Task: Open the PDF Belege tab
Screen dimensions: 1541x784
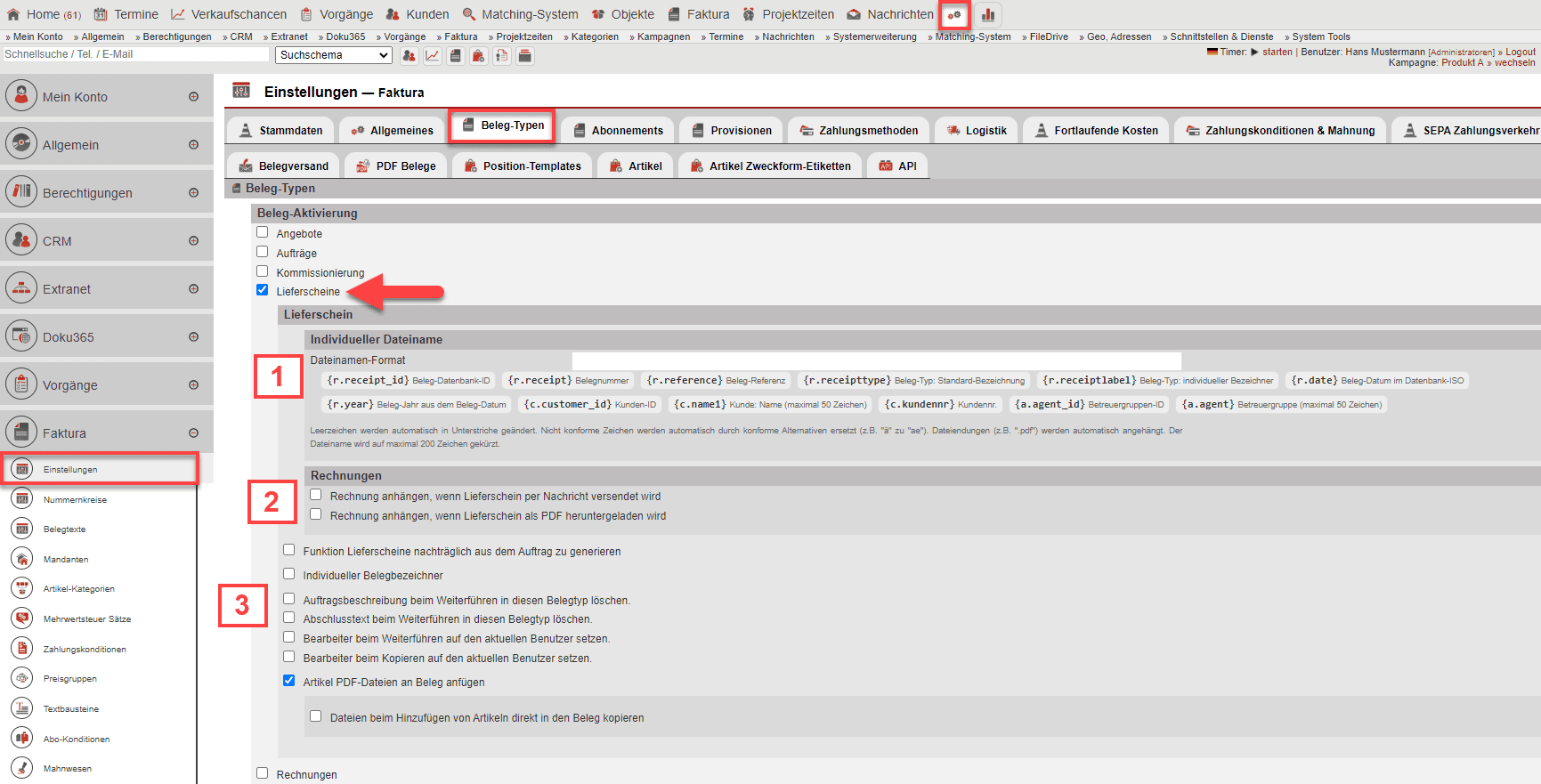Action: [396, 166]
